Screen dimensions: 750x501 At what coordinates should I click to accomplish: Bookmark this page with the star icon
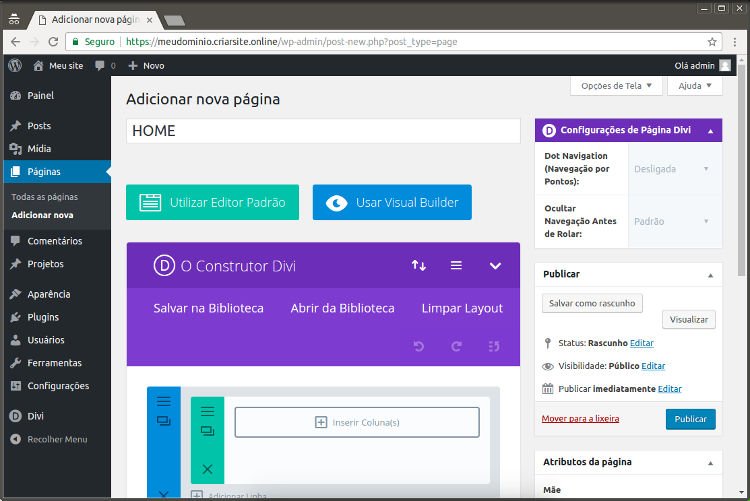[x=712, y=42]
